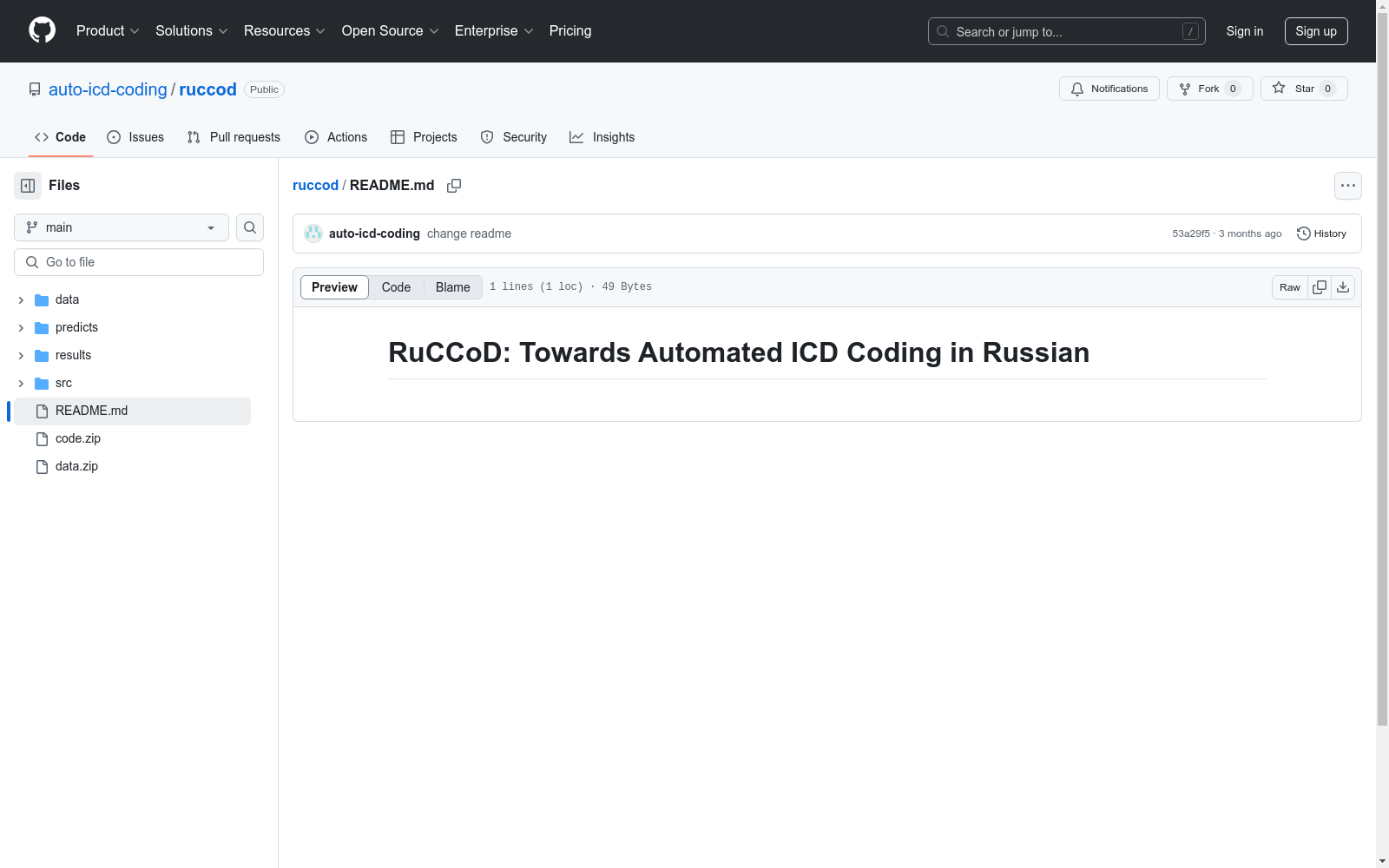Click the Sign up button

pyautogui.click(x=1316, y=31)
